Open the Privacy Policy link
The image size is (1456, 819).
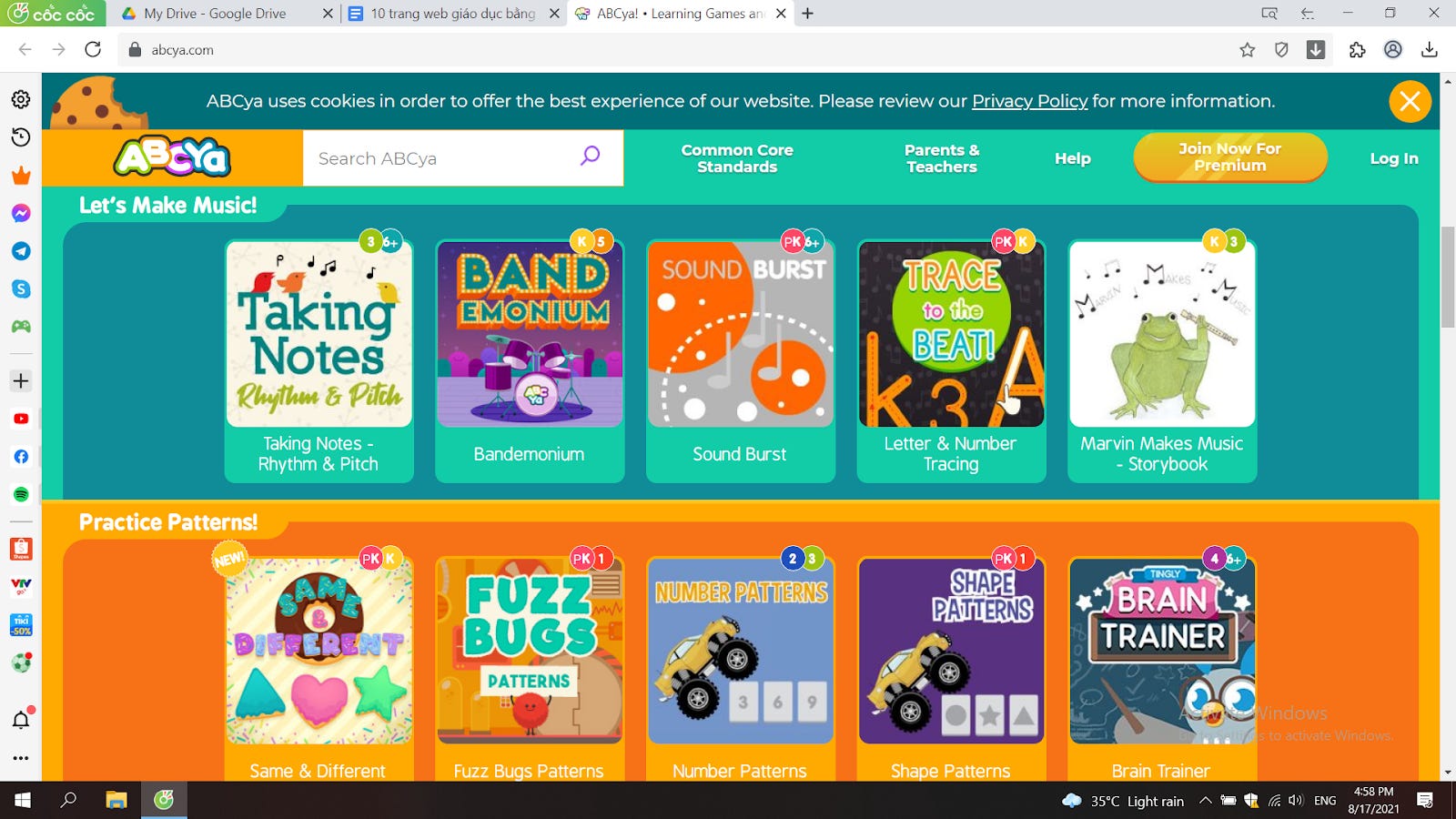[1029, 101]
